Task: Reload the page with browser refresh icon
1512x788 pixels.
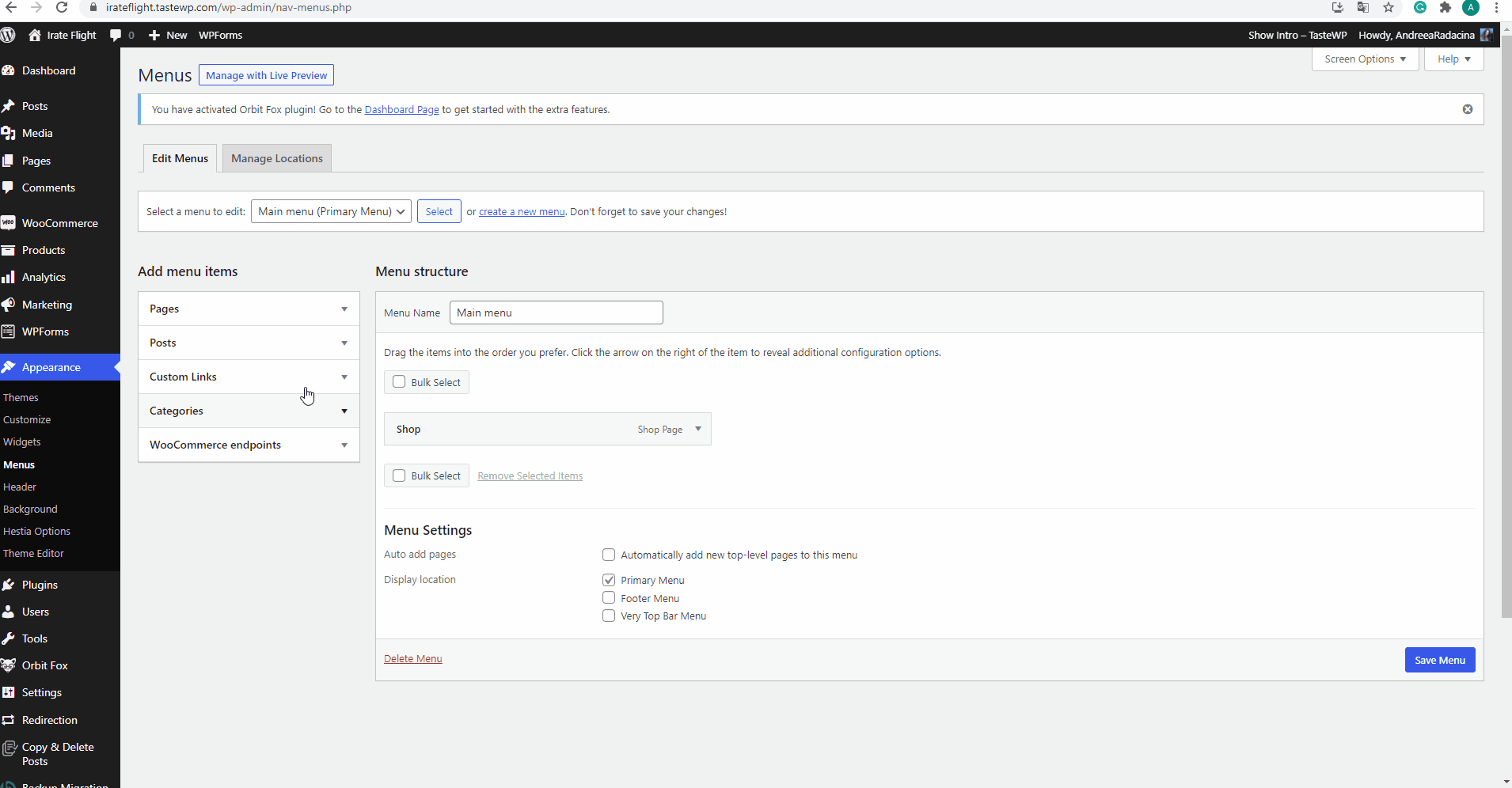Action: (x=62, y=8)
